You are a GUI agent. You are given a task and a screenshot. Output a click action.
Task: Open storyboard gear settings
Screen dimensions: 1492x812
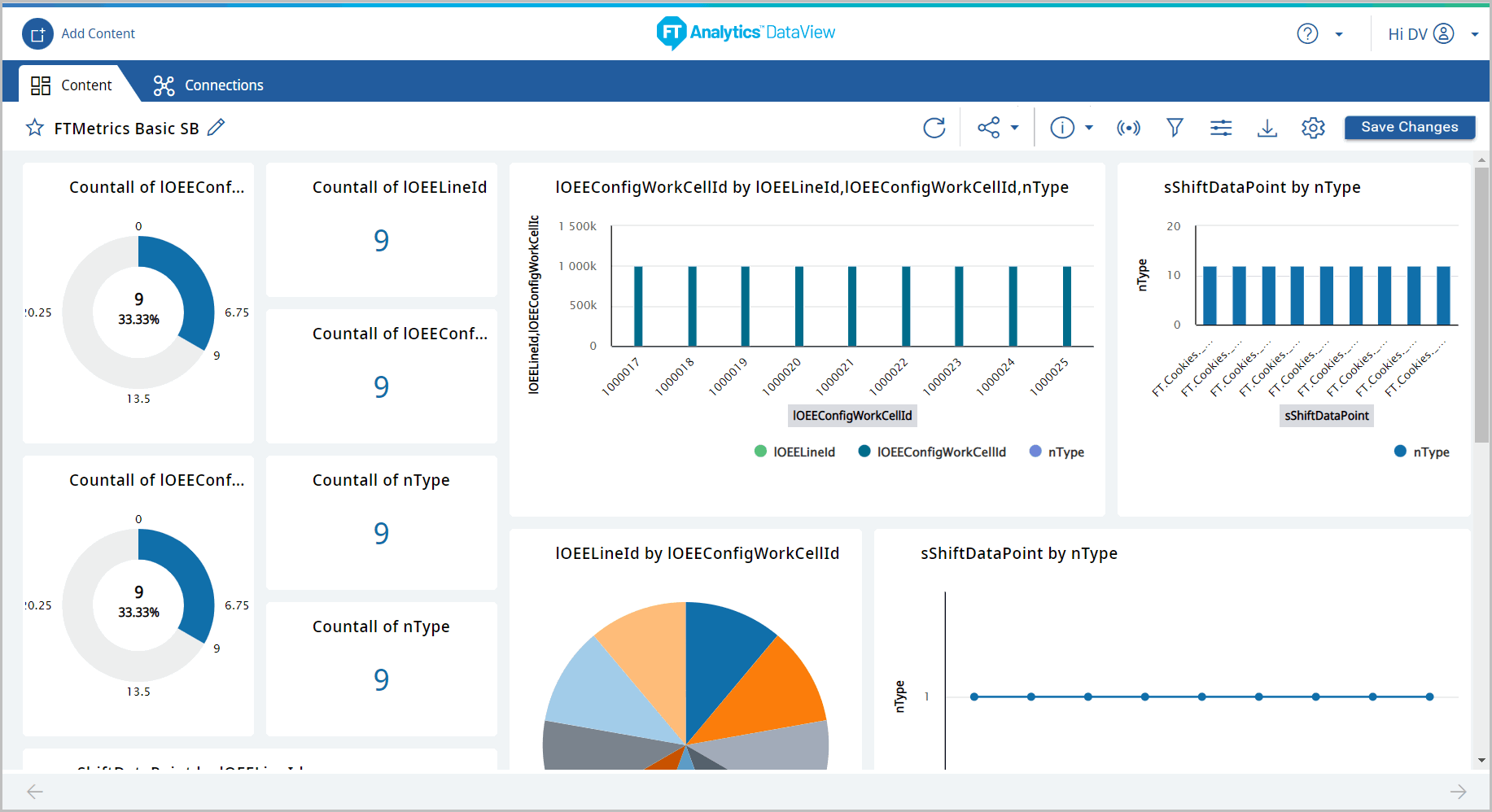tap(1313, 128)
